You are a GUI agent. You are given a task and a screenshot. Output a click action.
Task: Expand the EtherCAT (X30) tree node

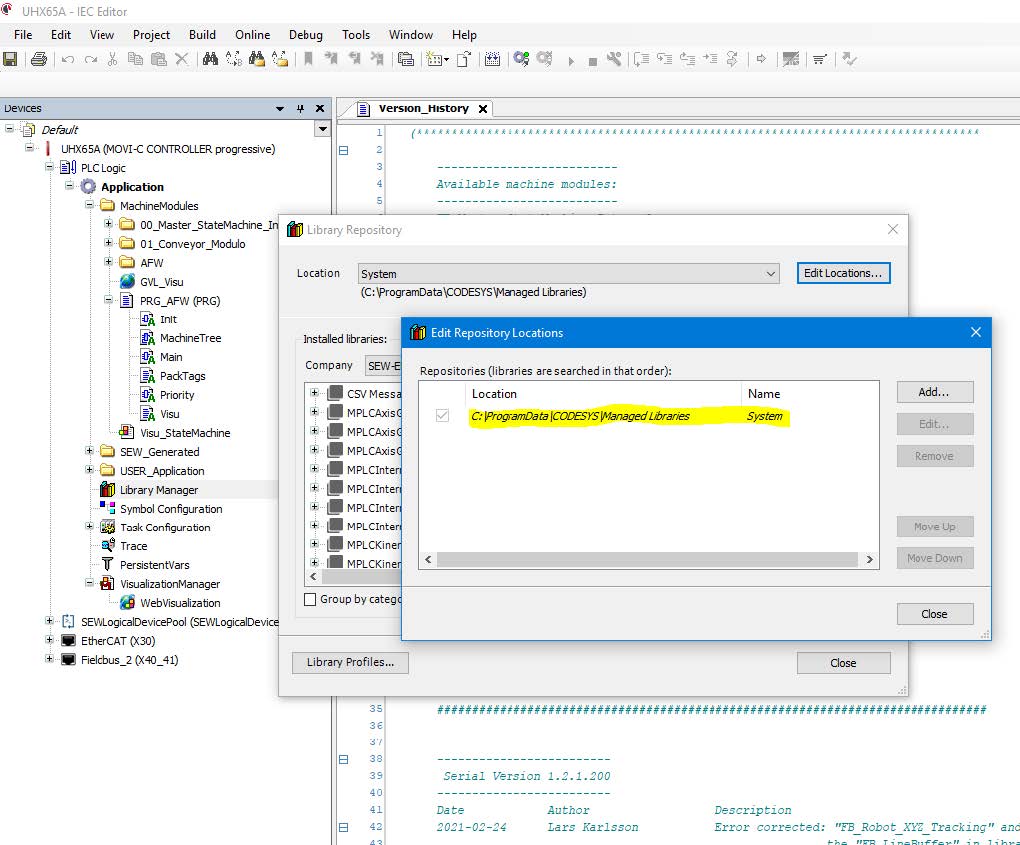pyautogui.click(x=50, y=641)
